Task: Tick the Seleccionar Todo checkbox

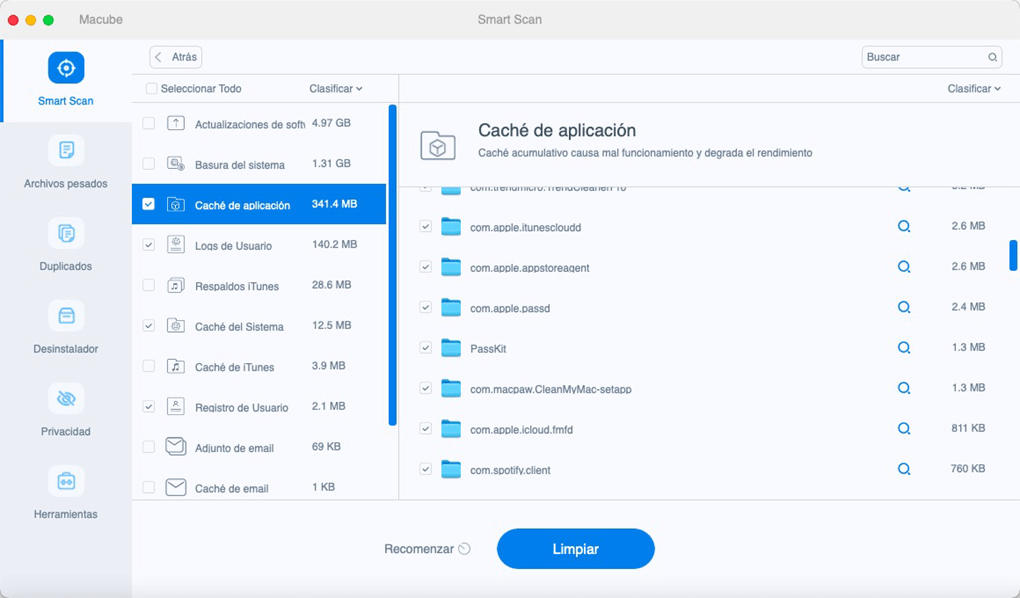Action: point(152,88)
